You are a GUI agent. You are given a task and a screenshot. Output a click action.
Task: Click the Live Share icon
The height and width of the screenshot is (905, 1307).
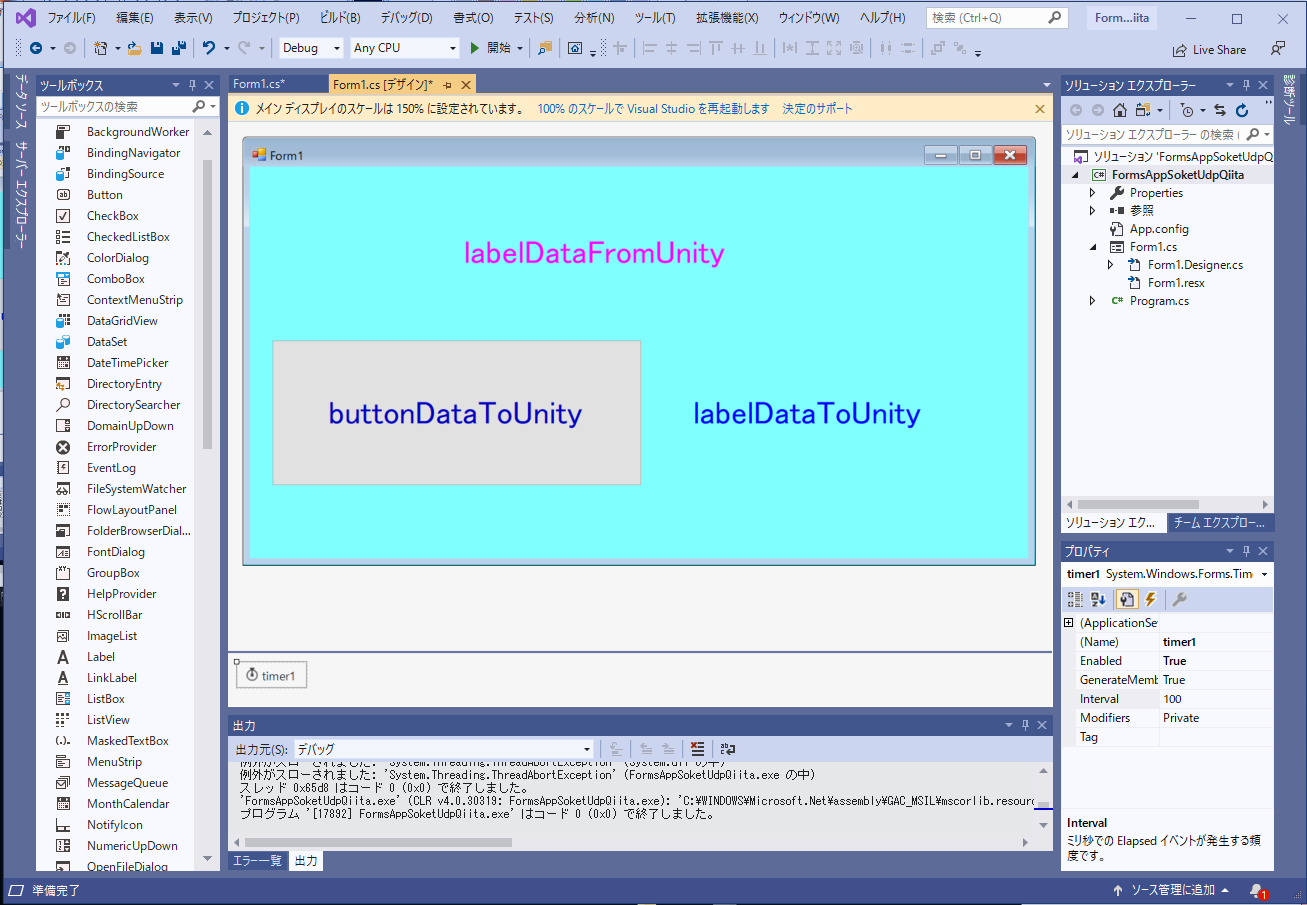pos(1180,49)
